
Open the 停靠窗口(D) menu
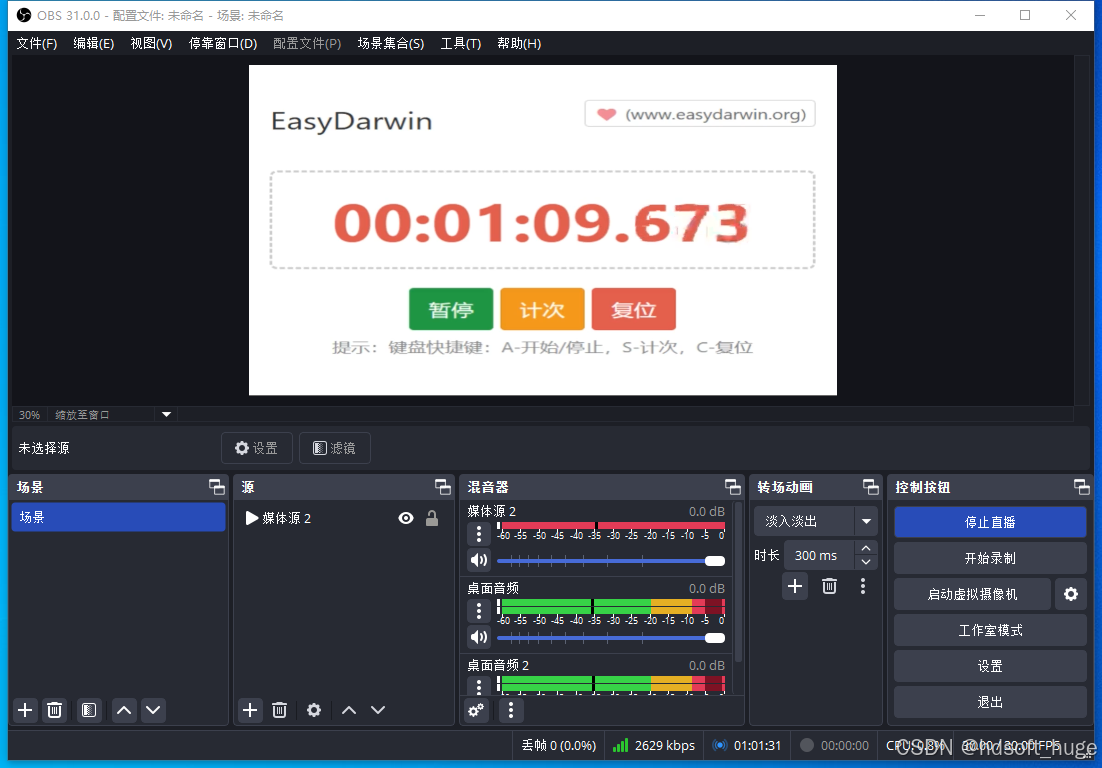pyautogui.click(x=223, y=44)
